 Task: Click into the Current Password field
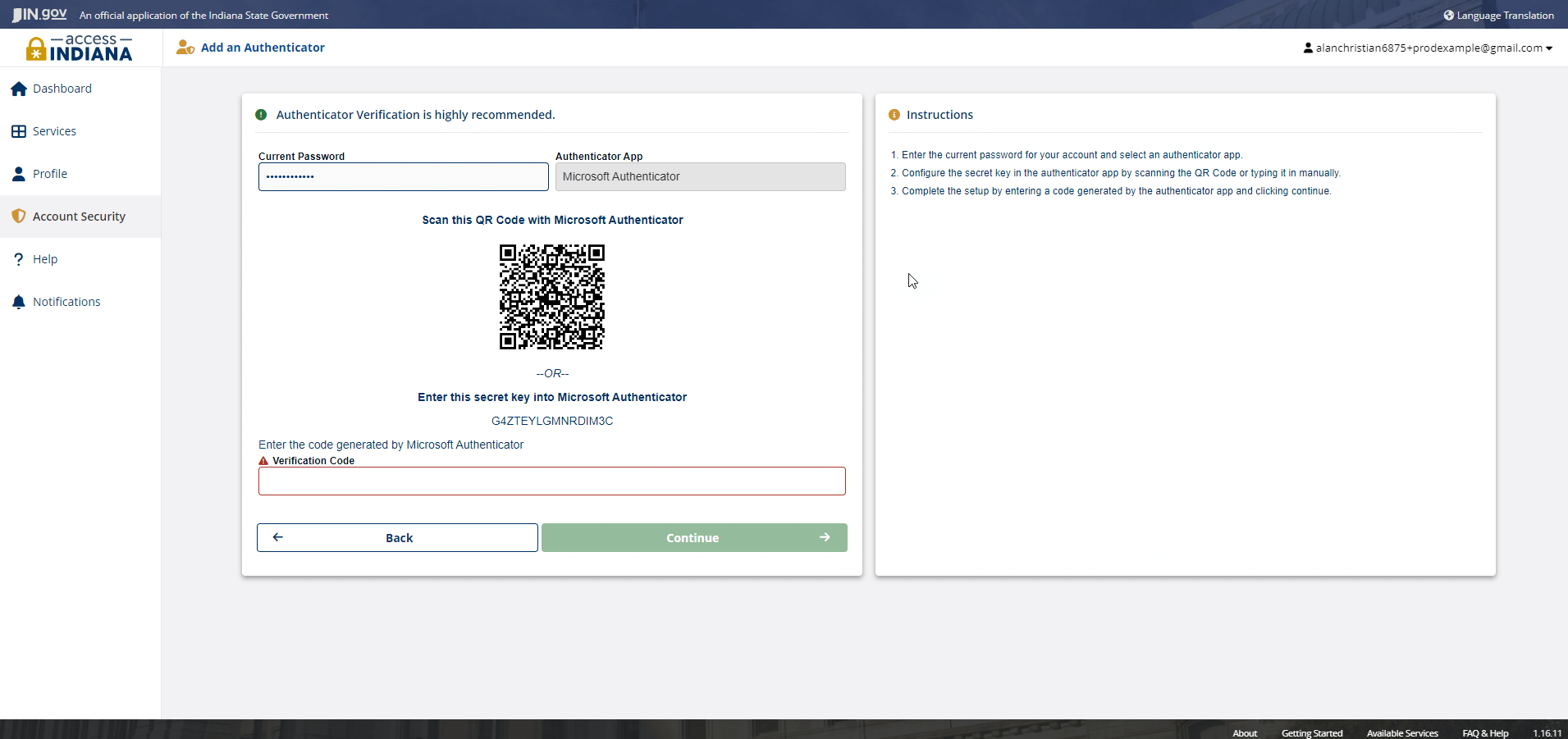[x=403, y=177]
